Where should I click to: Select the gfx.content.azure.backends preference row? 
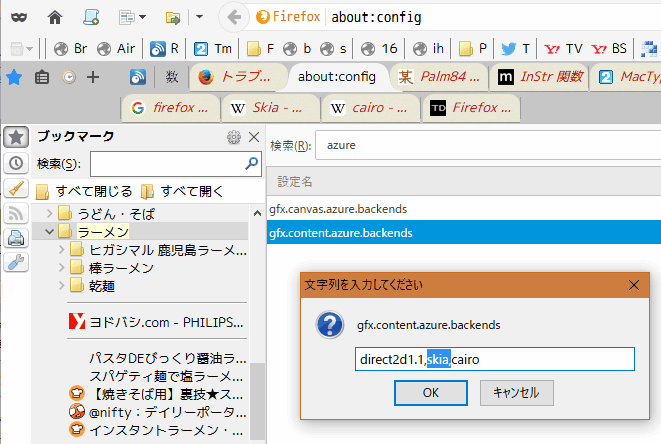tap(464, 232)
